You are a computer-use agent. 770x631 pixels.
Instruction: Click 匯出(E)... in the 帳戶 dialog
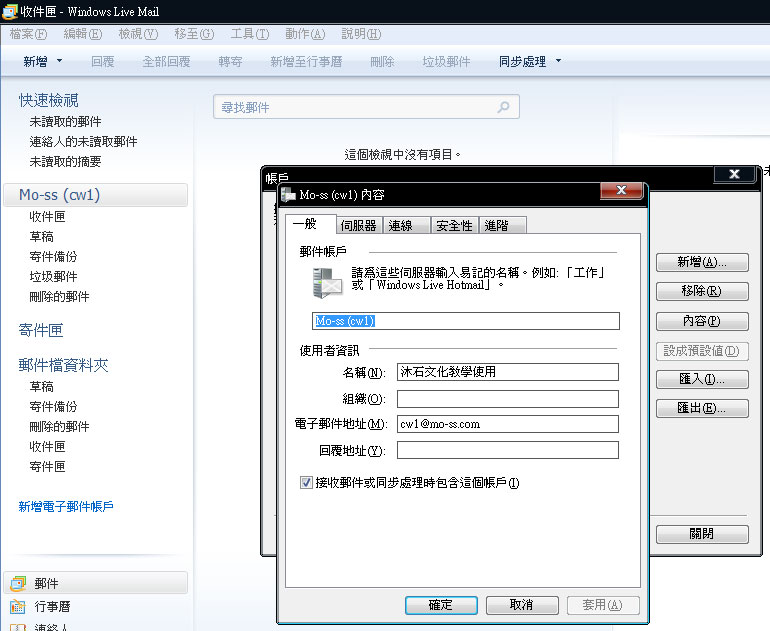(x=702, y=408)
